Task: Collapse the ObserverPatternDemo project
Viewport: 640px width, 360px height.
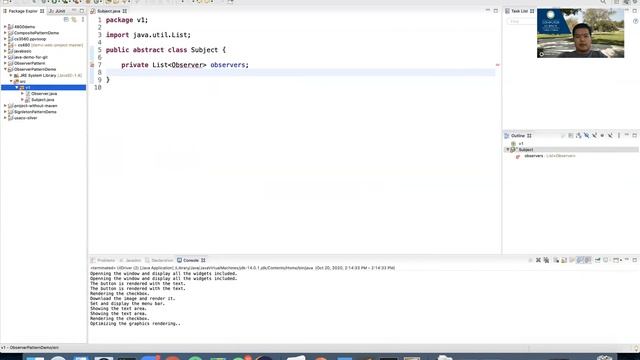Action: 5,69
